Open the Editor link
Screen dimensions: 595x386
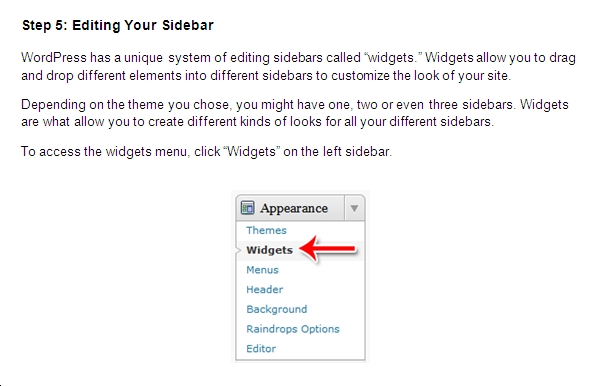(261, 349)
